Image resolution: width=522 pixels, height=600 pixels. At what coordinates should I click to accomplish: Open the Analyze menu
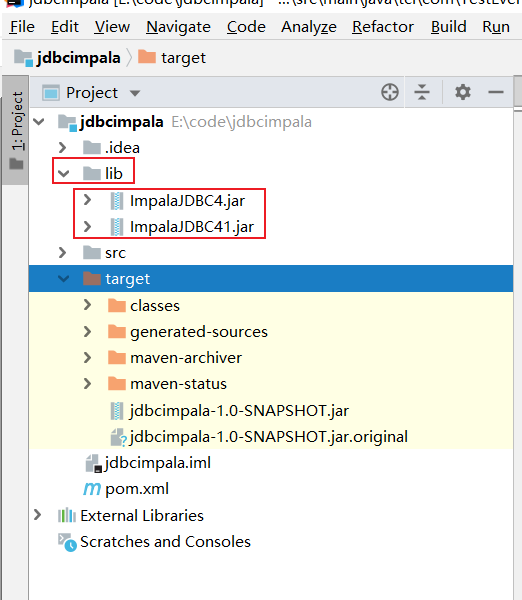pos(309,27)
